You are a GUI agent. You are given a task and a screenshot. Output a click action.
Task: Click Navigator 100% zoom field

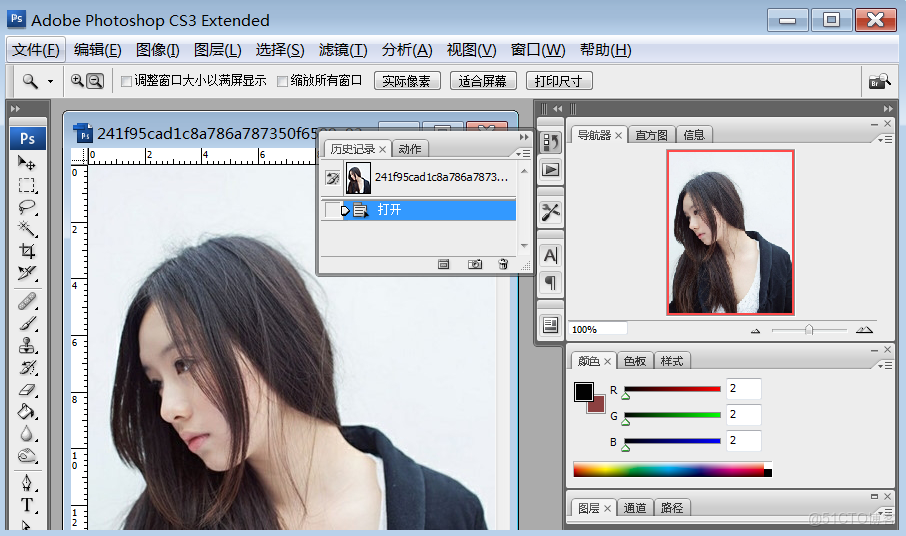[597, 329]
